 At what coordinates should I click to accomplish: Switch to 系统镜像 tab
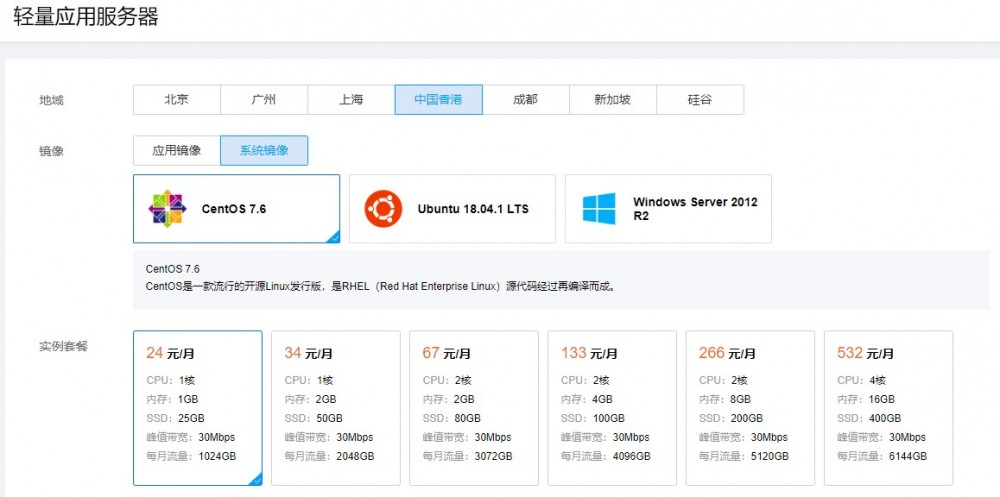(264, 151)
